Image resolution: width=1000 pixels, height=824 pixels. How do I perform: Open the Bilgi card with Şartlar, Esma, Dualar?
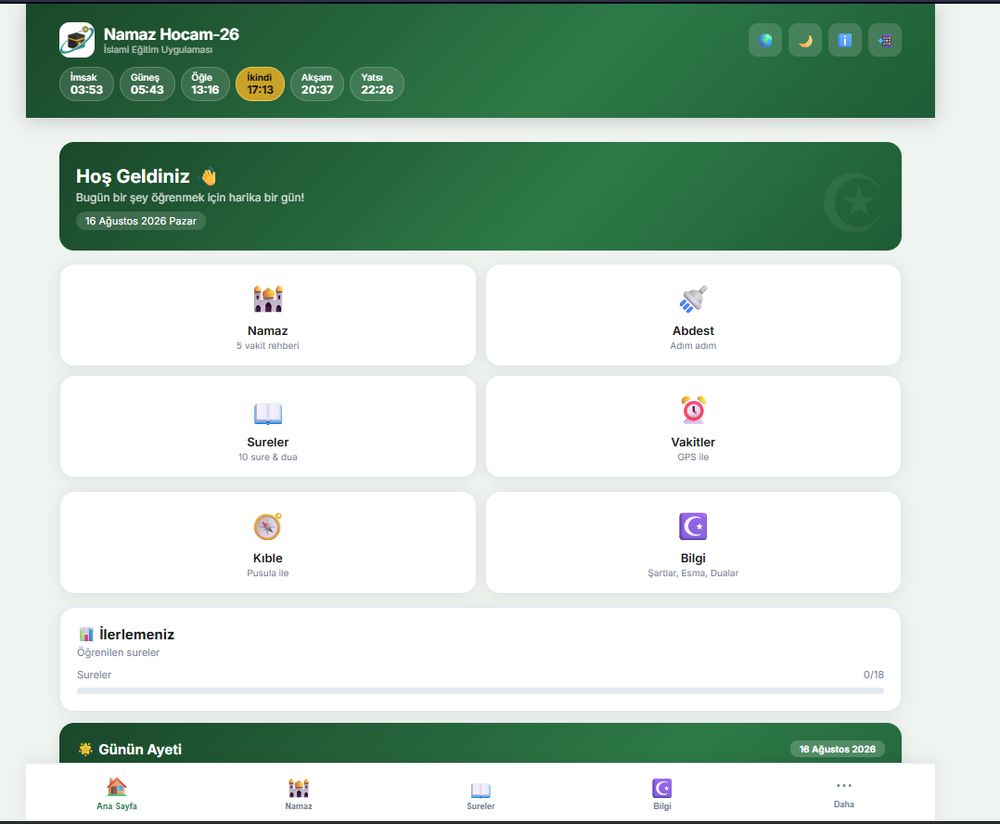pos(693,542)
